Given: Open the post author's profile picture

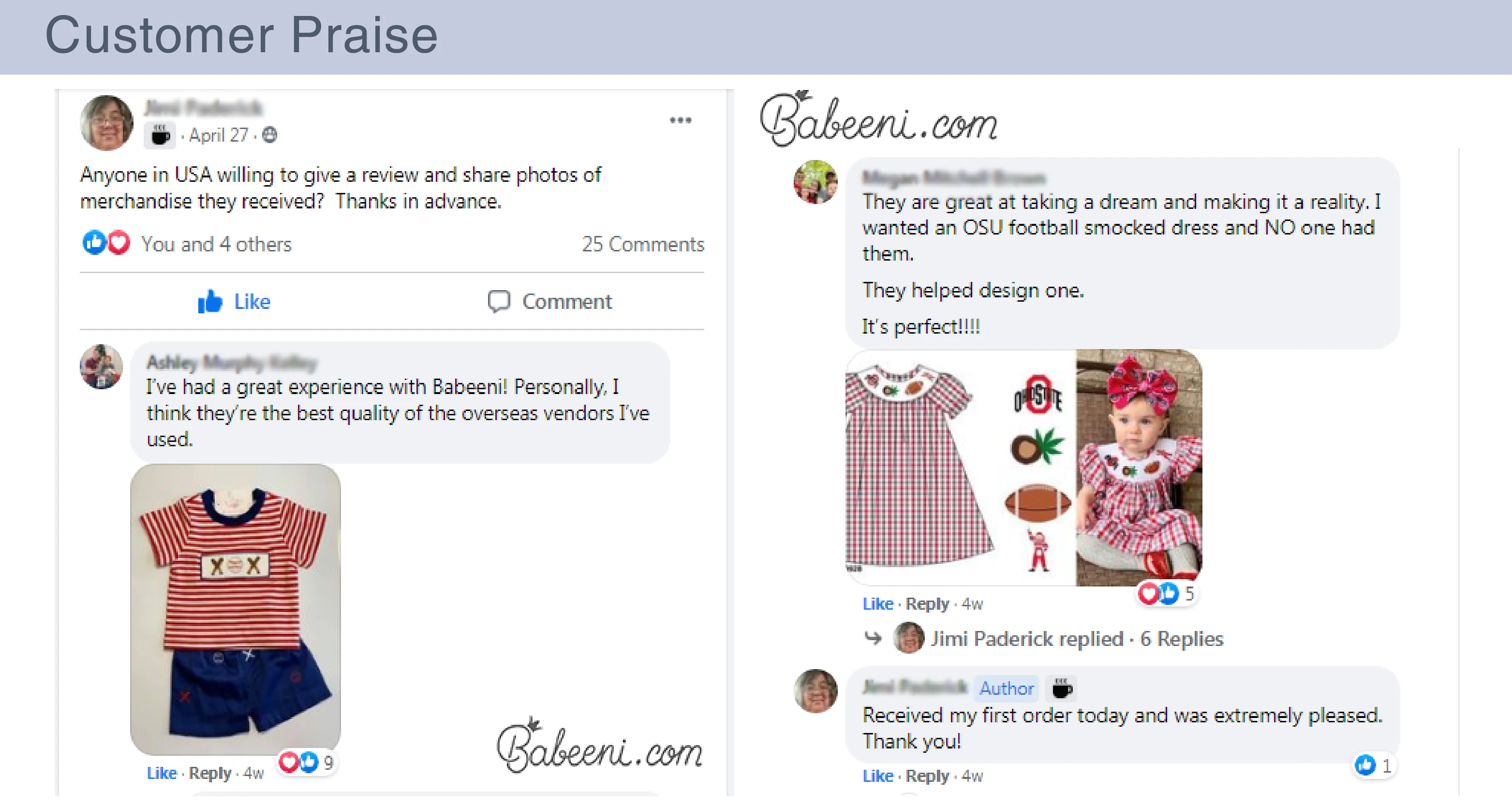Looking at the screenshot, I should [x=107, y=123].
